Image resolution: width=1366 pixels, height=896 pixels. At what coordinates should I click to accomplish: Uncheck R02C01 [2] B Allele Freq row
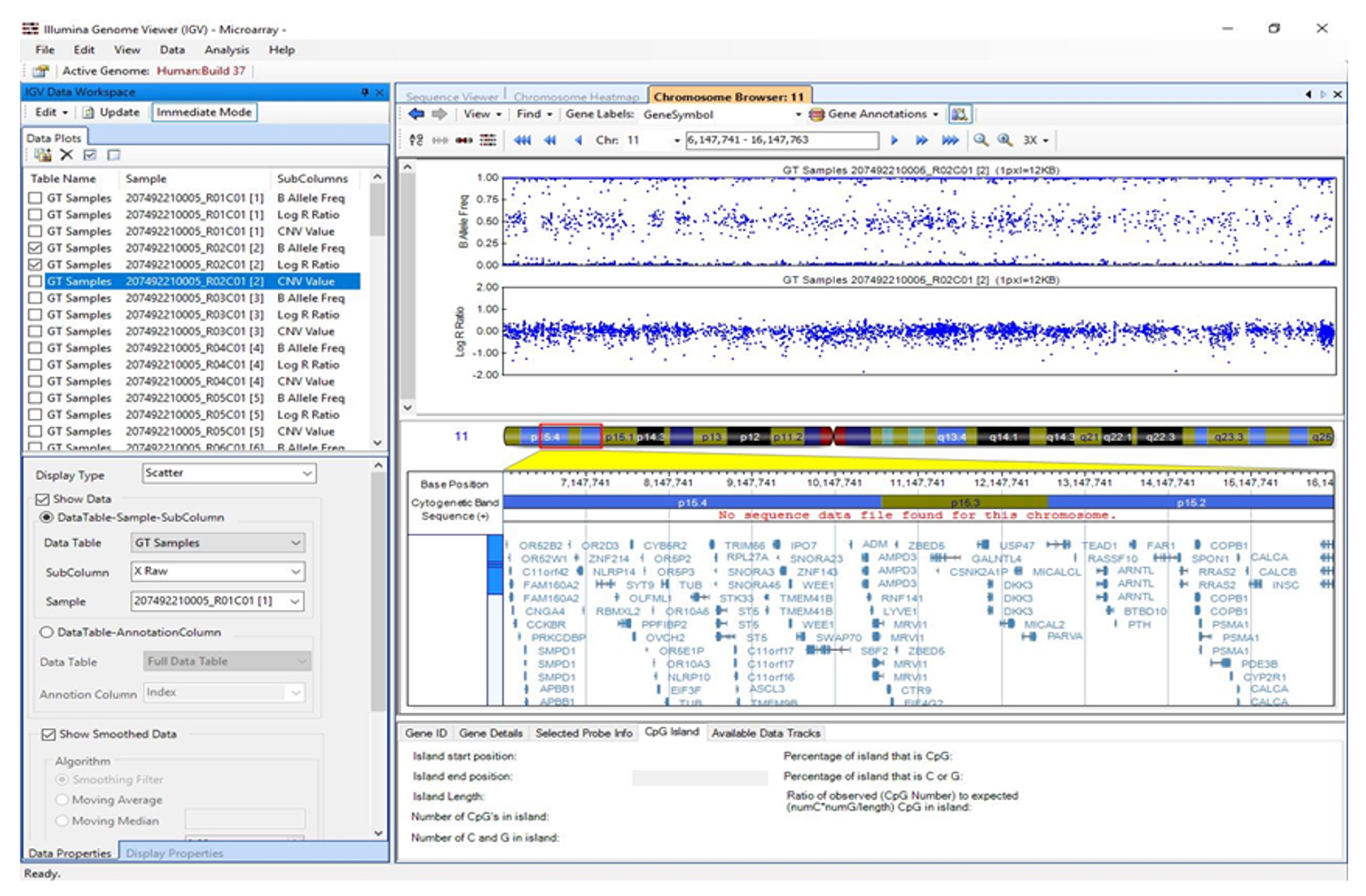pyautogui.click(x=35, y=248)
